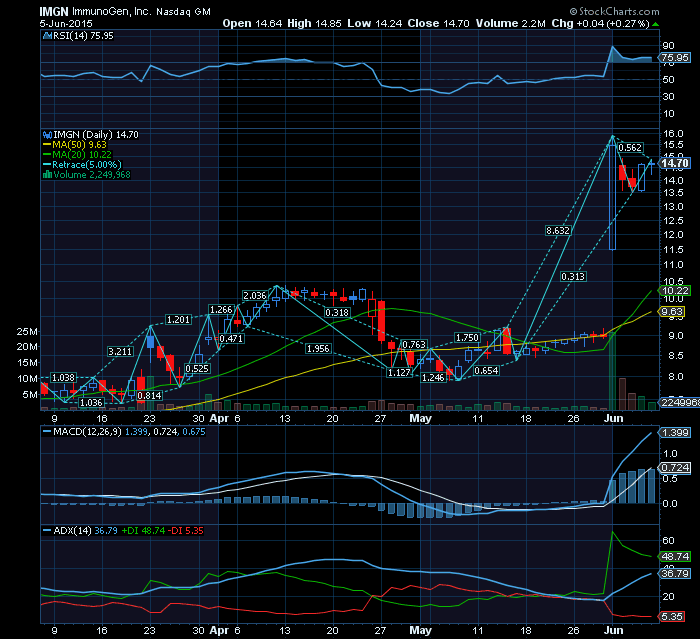This screenshot has width=700, height=639.
Task: Click the 1.266 retrace label
Action: [221, 309]
